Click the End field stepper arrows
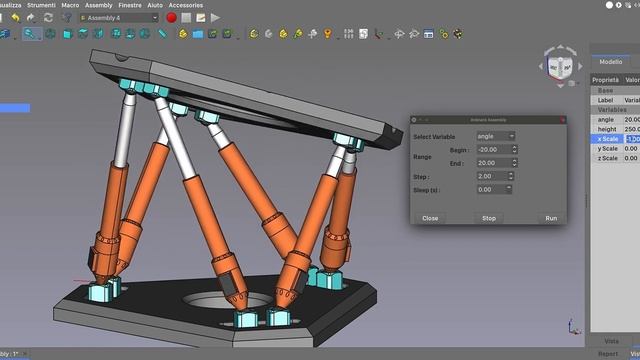Screen dimensions: 640x360 point(514,163)
